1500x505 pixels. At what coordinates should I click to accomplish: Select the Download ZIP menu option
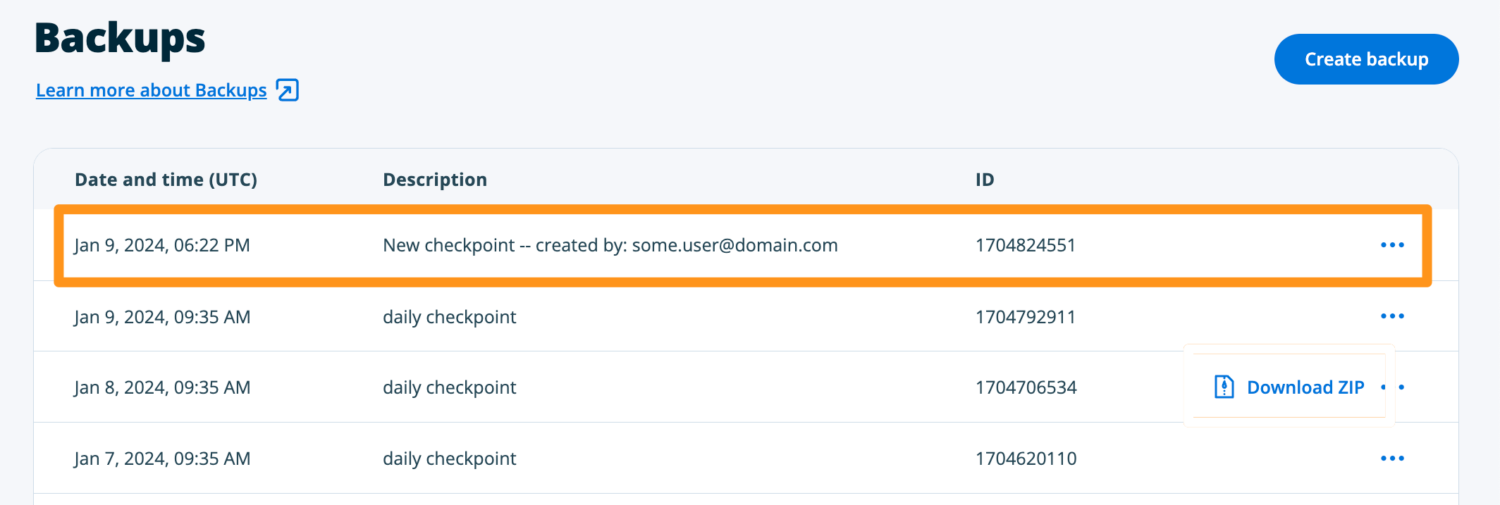1304,388
